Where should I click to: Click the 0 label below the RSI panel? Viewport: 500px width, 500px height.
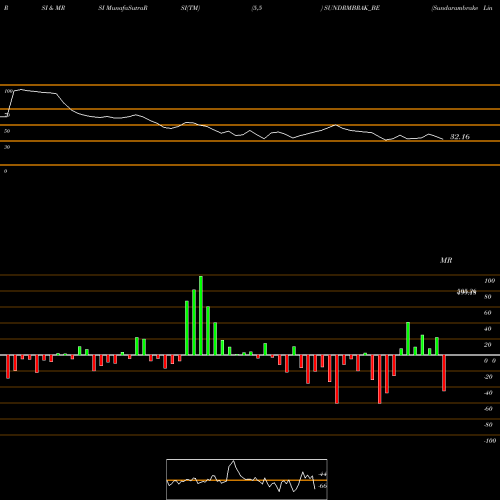pyautogui.click(x=5, y=171)
